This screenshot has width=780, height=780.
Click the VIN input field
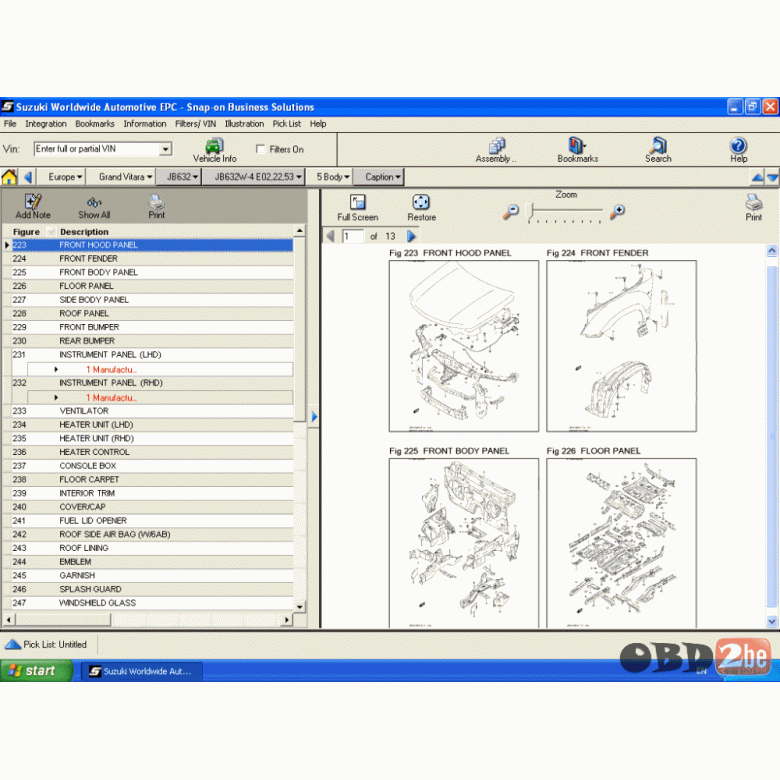click(x=97, y=149)
